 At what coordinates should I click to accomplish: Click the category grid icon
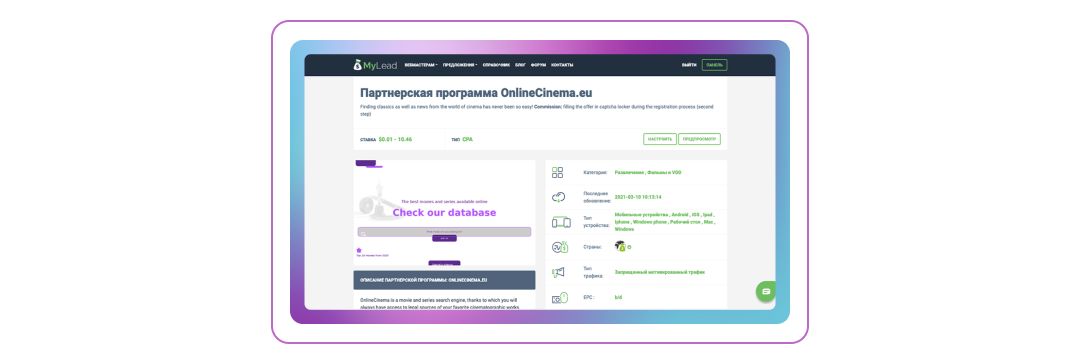[x=558, y=172]
